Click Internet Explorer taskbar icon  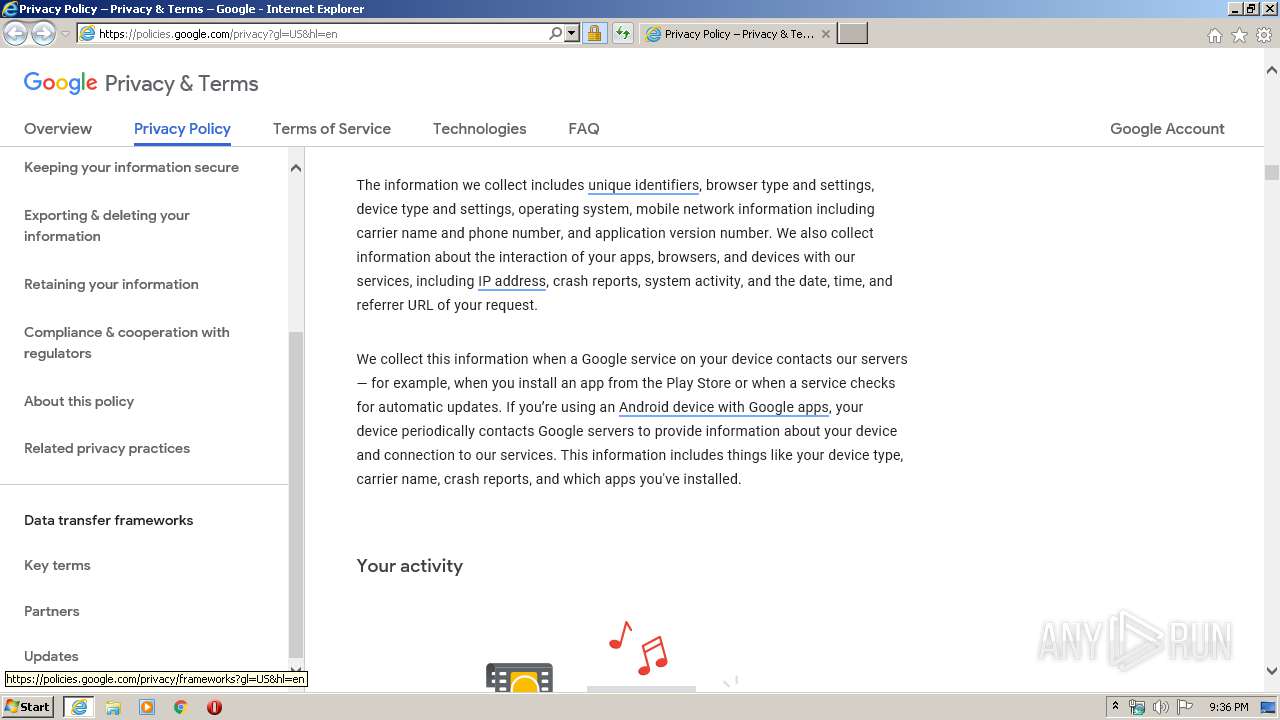pos(79,707)
